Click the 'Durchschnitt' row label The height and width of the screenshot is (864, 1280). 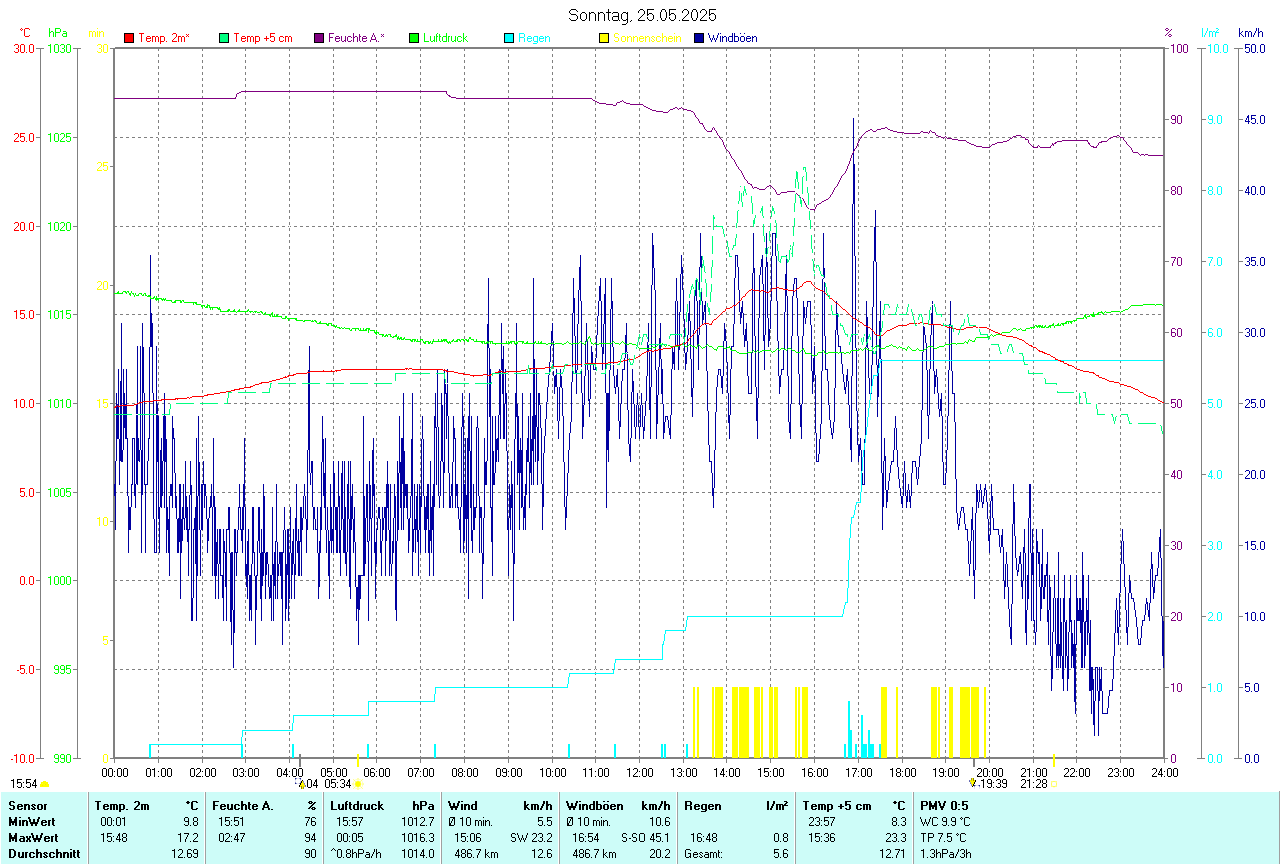(x=43, y=853)
